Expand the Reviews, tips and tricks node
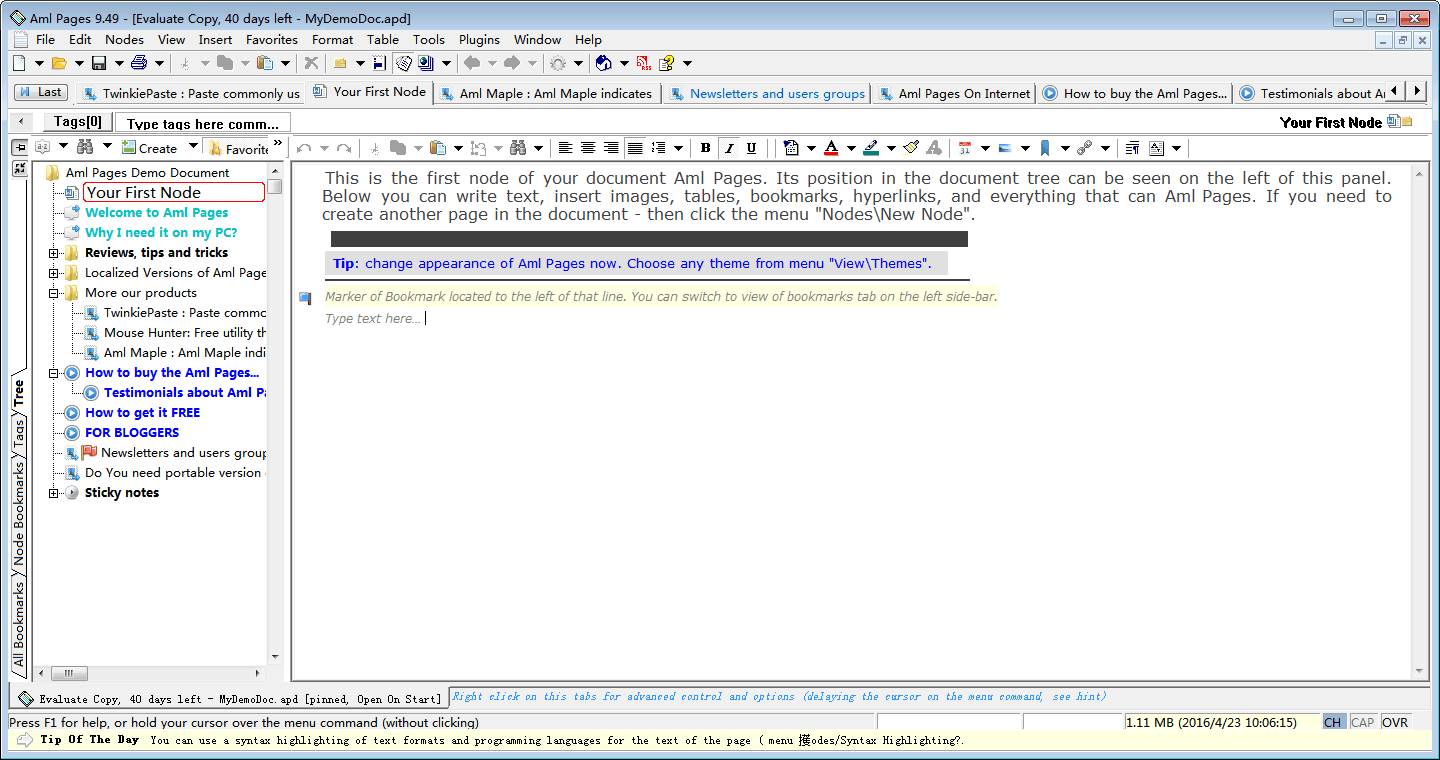Viewport: 1440px width, 760px height. click(54, 253)
